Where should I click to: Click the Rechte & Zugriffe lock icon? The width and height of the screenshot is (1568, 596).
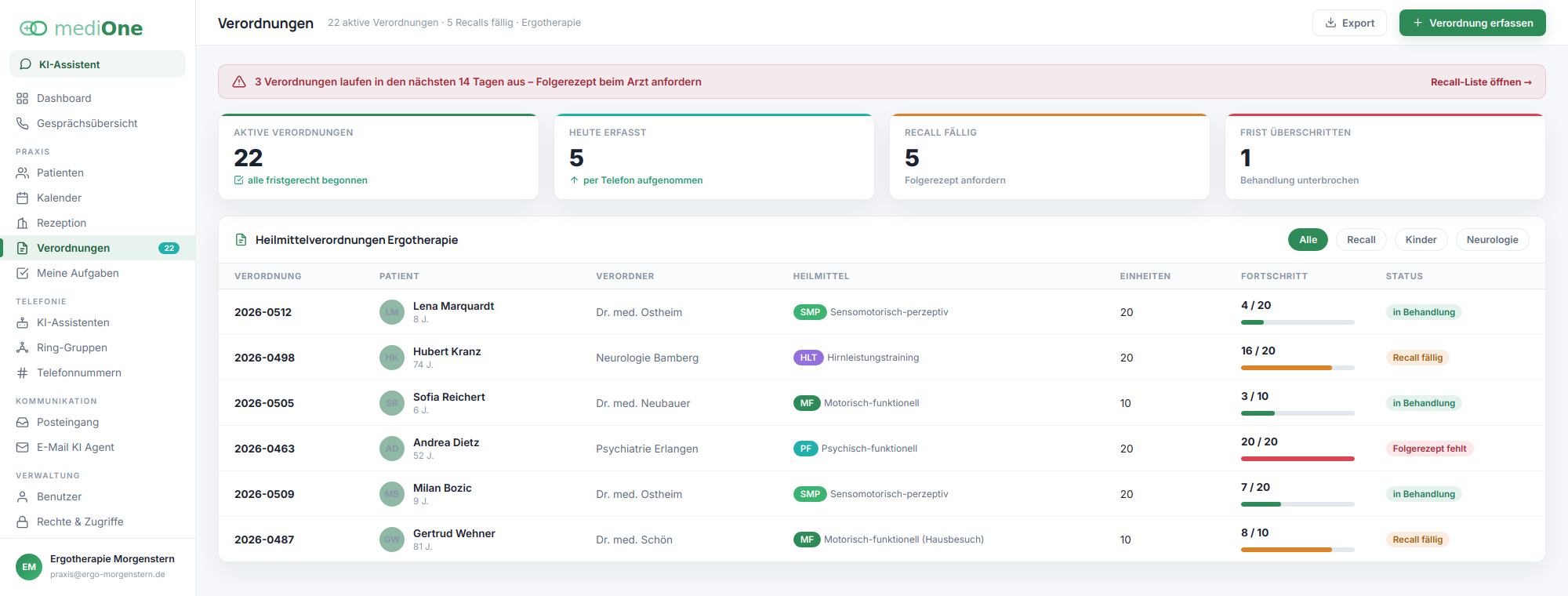[23, 521]
